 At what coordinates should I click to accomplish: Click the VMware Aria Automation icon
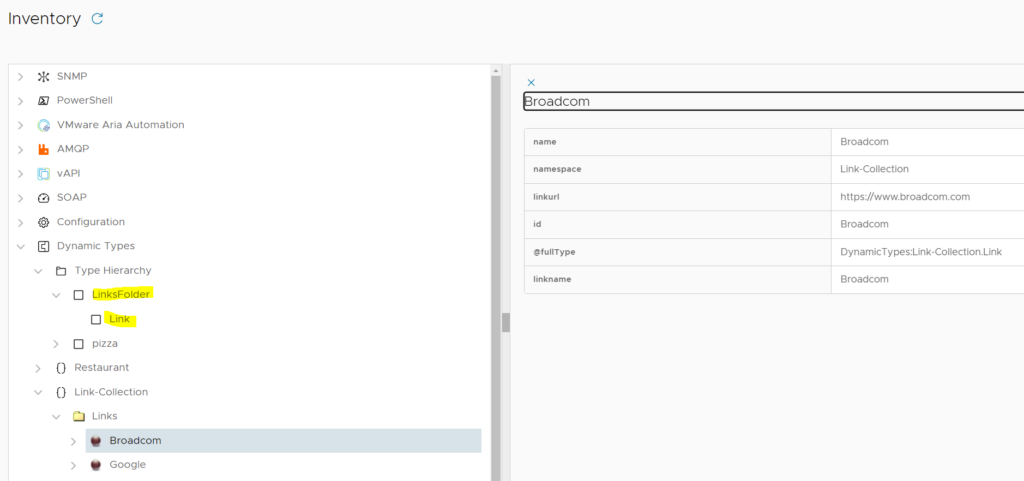pyautogui.click(x=43, y=125)
